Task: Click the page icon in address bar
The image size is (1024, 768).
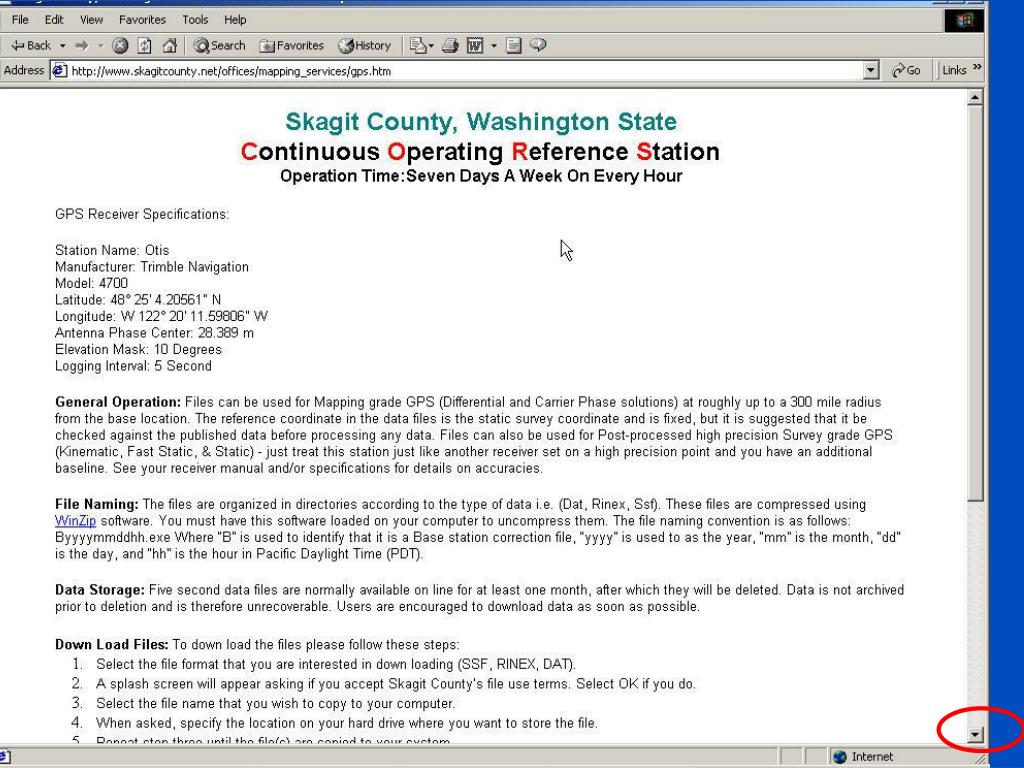Action: tap(59, 71)
